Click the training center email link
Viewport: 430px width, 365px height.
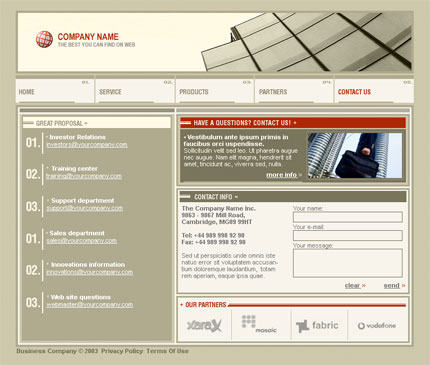84,176
